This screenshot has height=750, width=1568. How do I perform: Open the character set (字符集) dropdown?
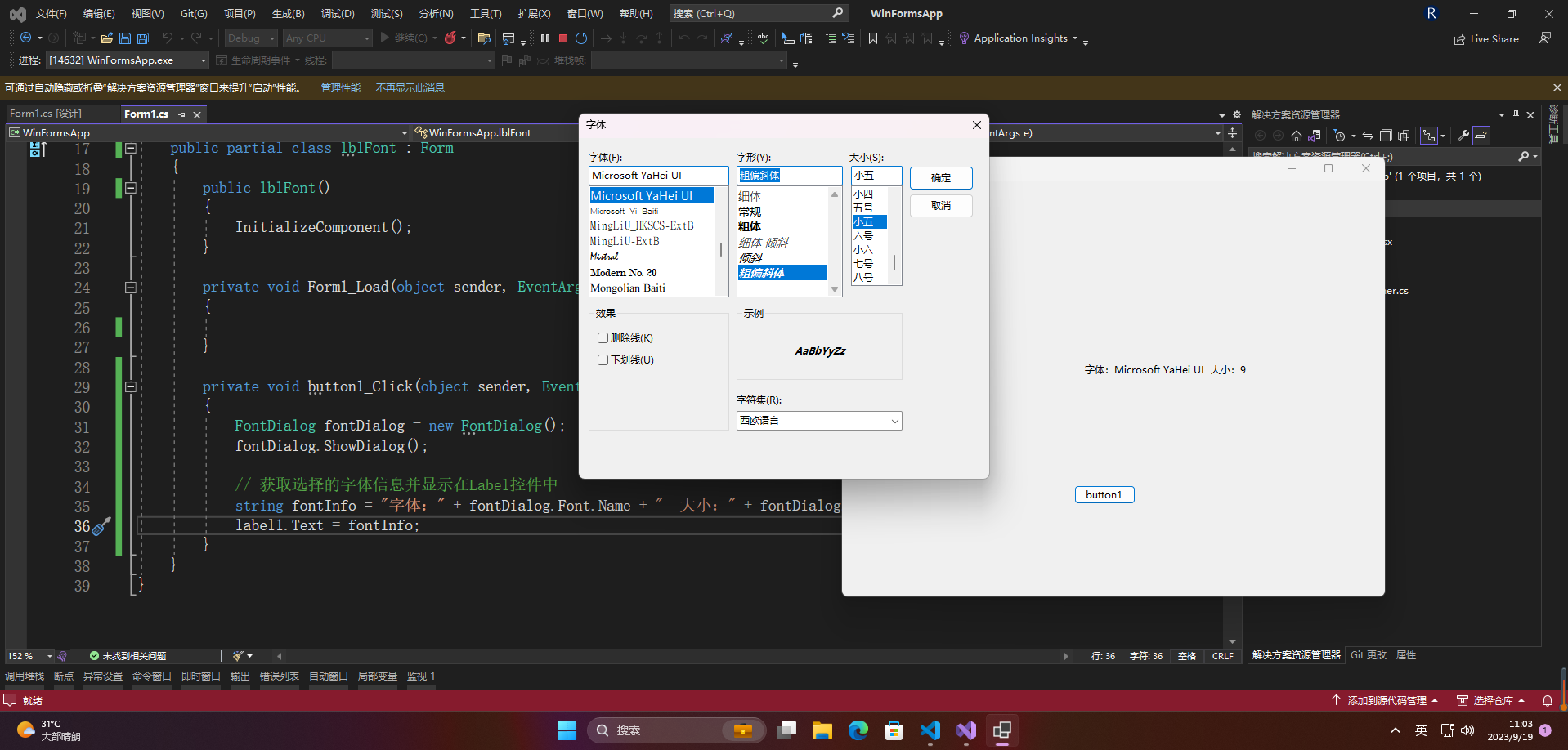[x=819, y=421]
